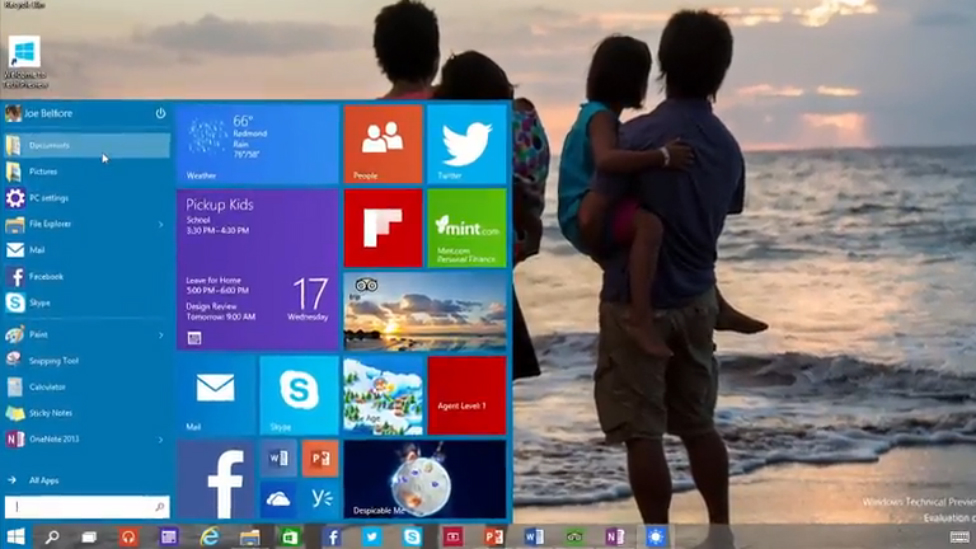Expand the OneNote 2013 jump list arrow
The image size is (976, 549).
coord(161,439)
